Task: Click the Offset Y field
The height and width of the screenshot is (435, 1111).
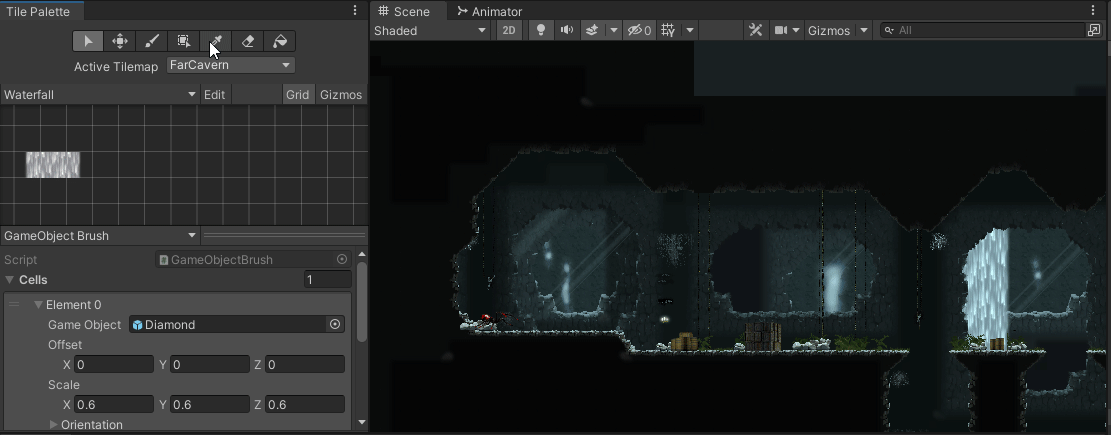Action: [x=210, y=365]
